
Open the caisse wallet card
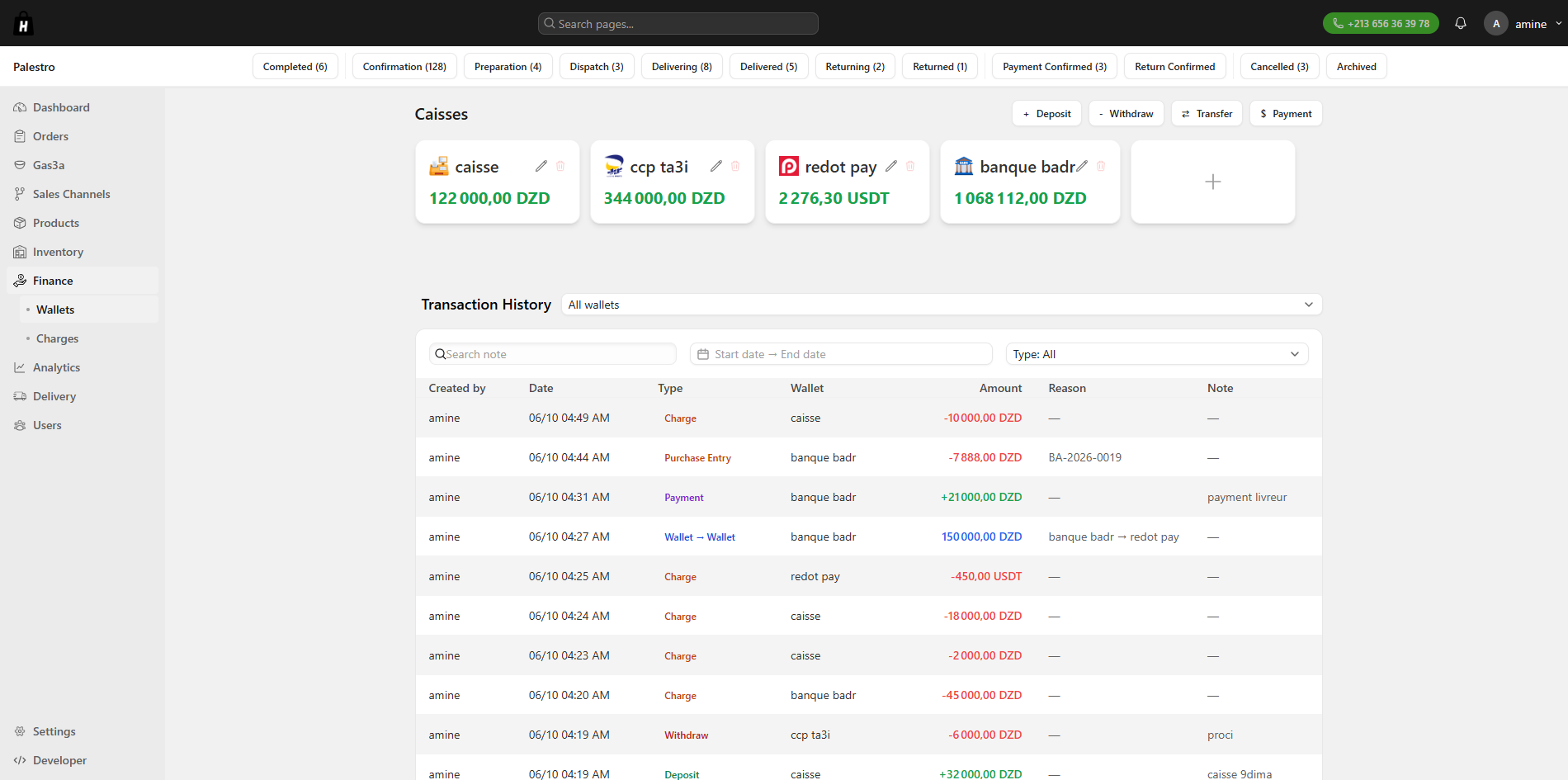tap(498, 182)
